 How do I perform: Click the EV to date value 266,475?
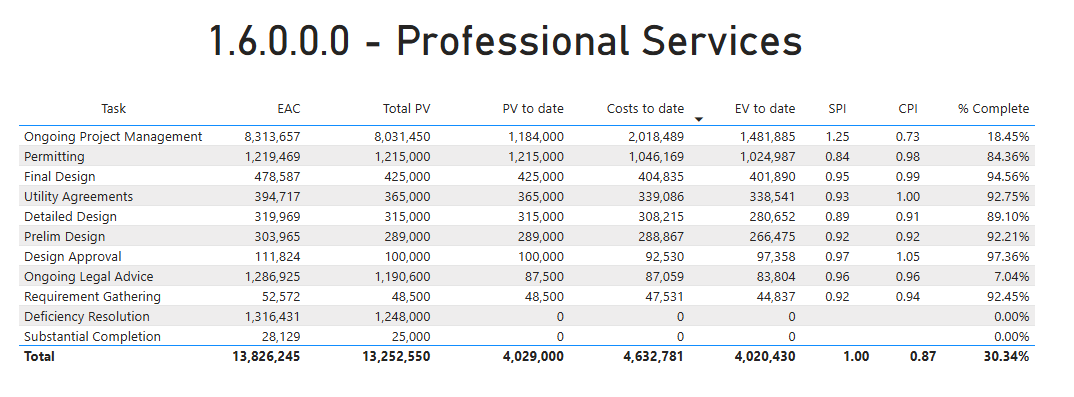[772, 236]
